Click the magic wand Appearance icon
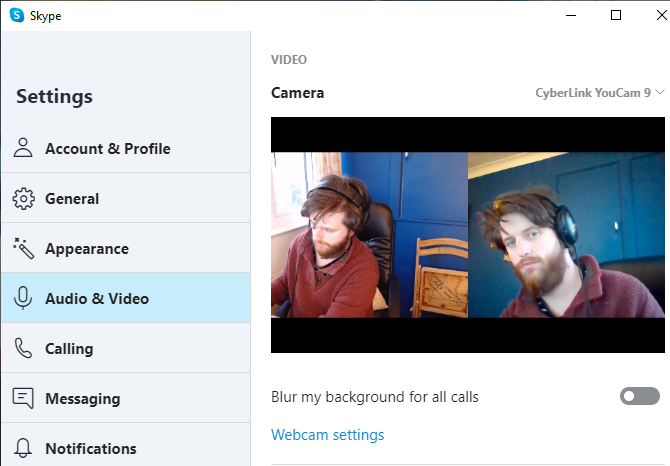The height and width of the screenshot is (466, 670). click(23, 248)
